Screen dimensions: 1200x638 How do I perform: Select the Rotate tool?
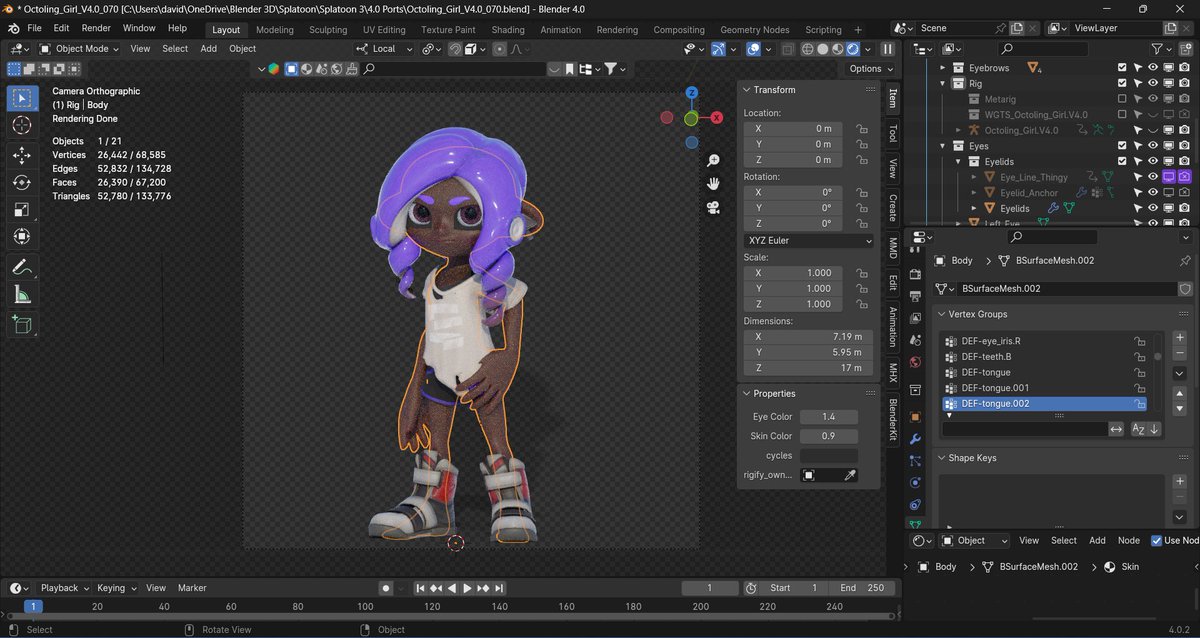(22, 182)
